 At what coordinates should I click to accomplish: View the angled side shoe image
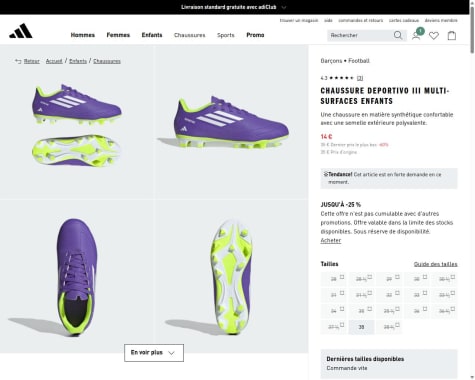coord(232,122)
